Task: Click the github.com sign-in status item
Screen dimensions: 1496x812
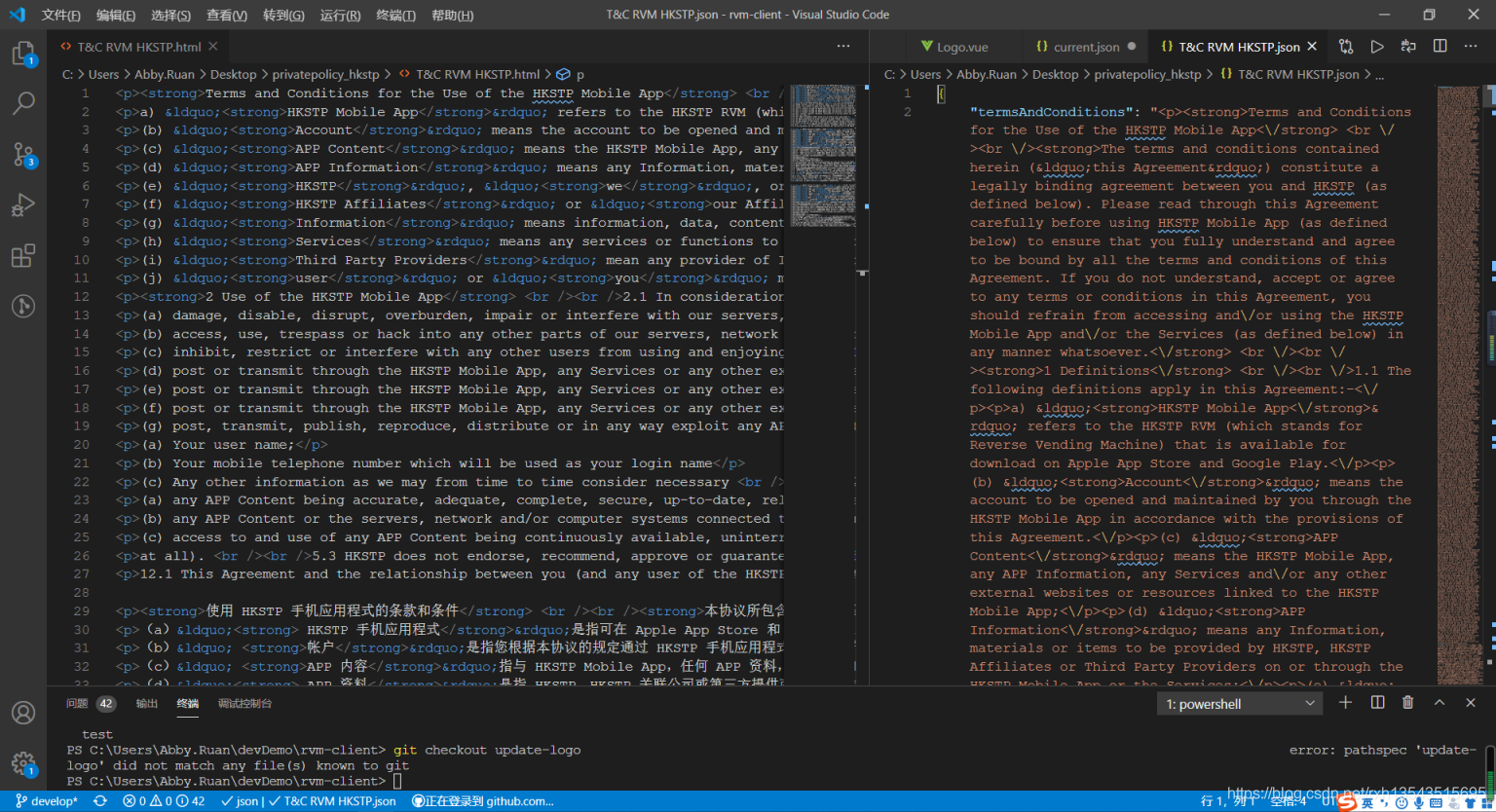Action: 483,801
